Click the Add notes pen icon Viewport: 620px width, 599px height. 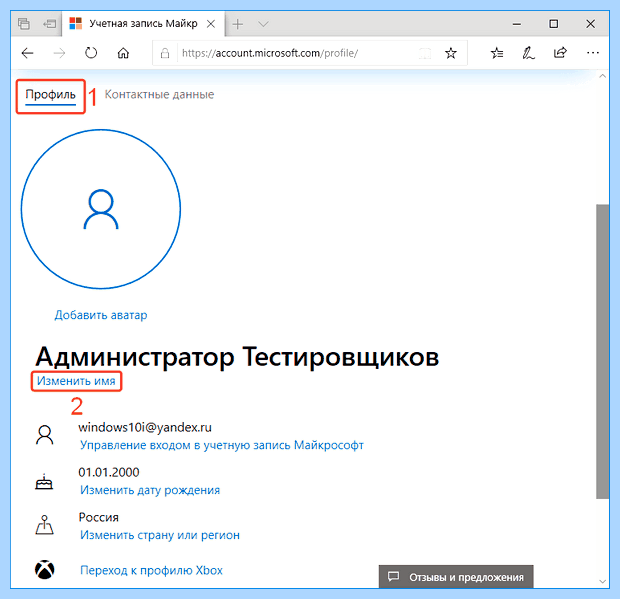[529, 53]
